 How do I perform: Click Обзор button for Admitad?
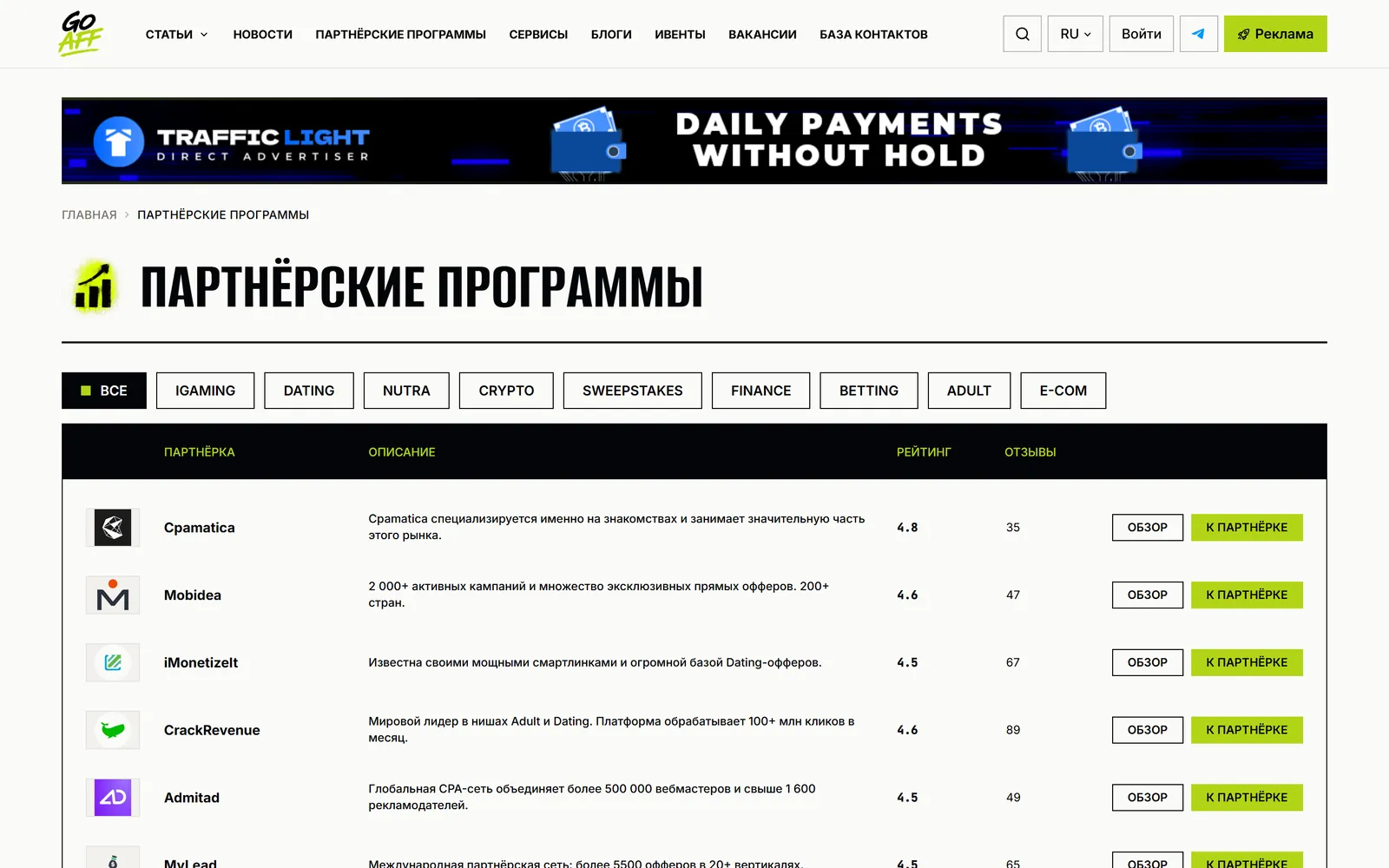(x=1148, y=798)
